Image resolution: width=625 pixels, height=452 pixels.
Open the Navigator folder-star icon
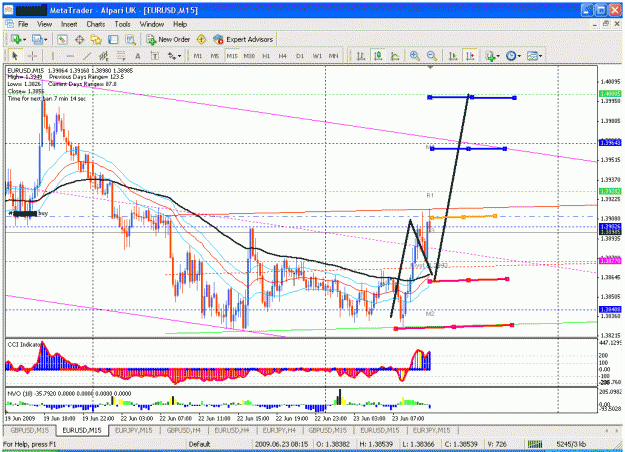tap(96, 39)
